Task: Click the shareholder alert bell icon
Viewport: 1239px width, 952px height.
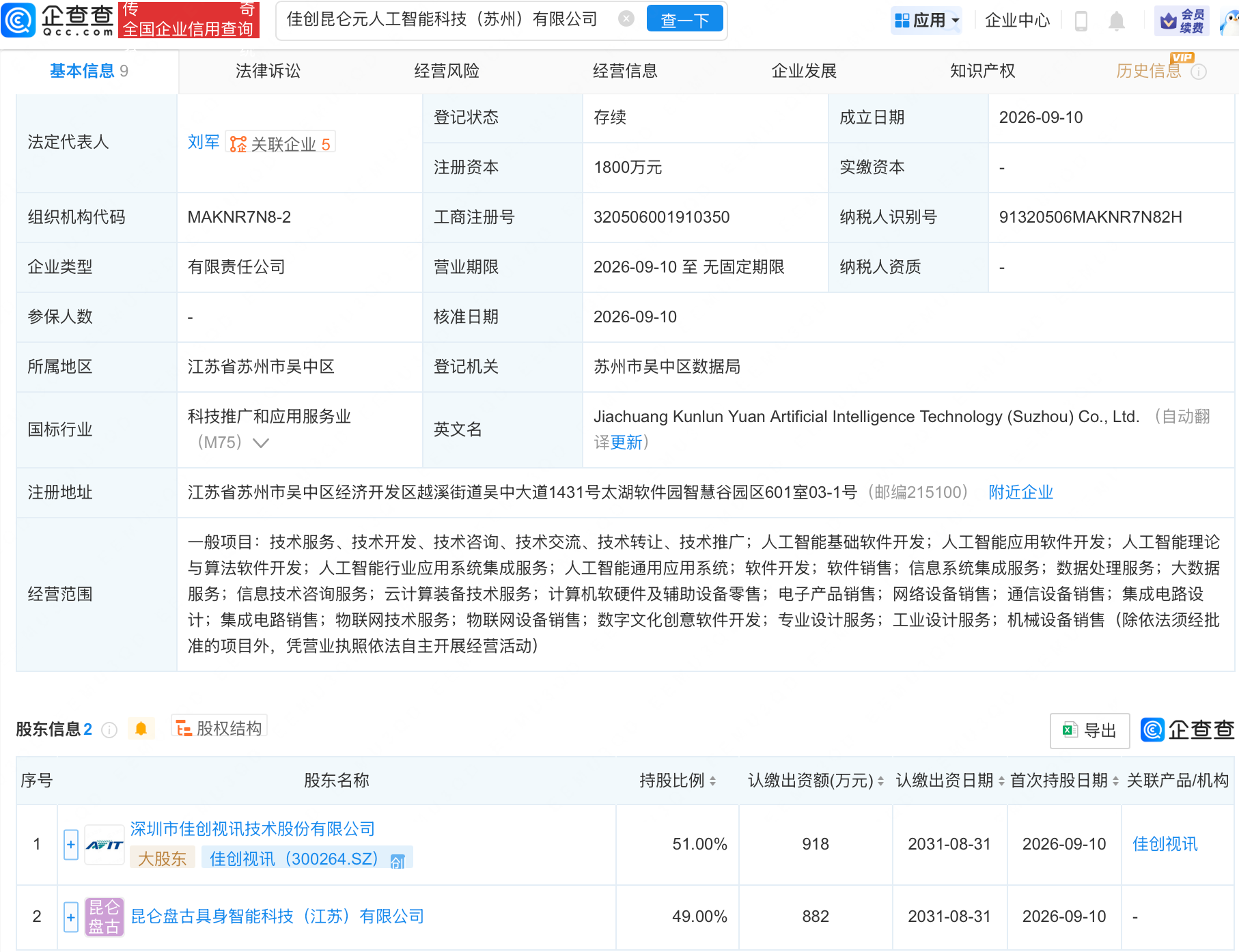Action: coord(141,729)
